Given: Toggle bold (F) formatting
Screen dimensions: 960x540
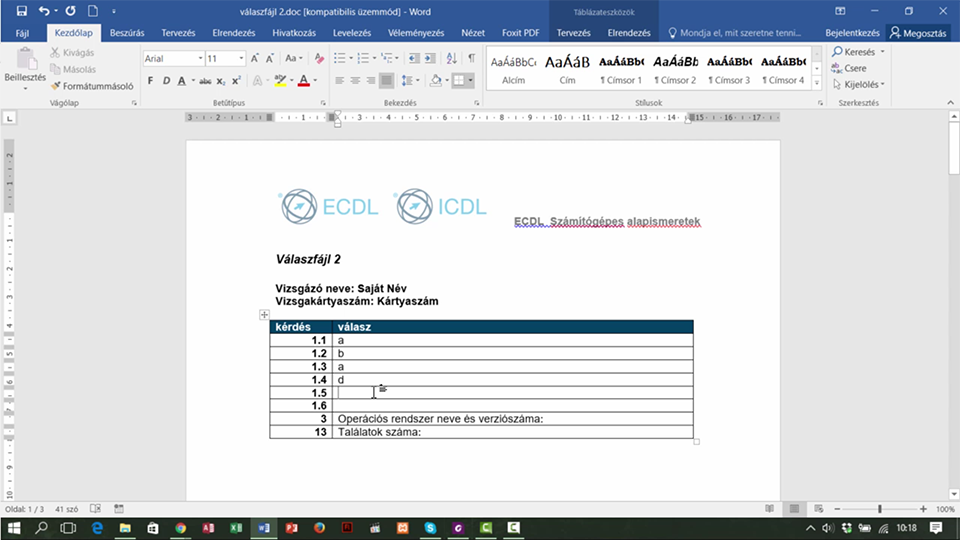Looking at the screenshot, I should pyautogui.click(x=151, y=81).
